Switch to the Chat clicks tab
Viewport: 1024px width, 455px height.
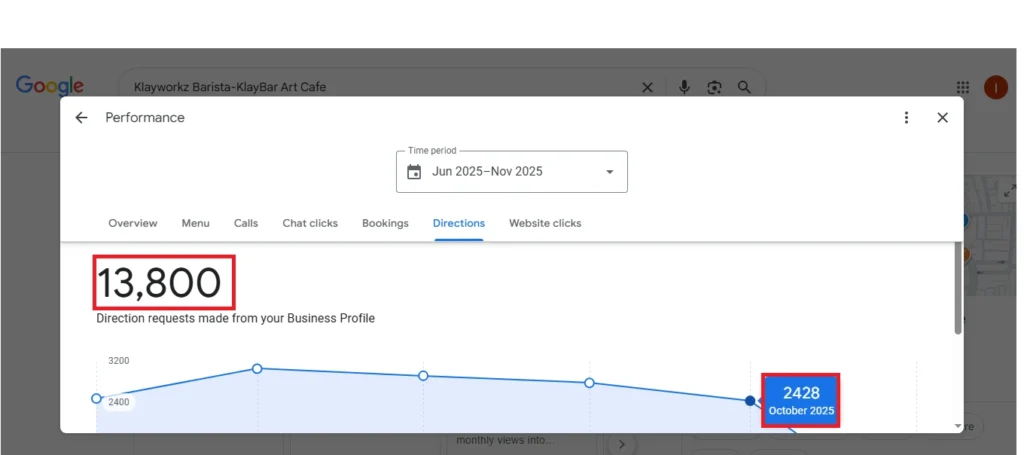[x=310, y=223]
